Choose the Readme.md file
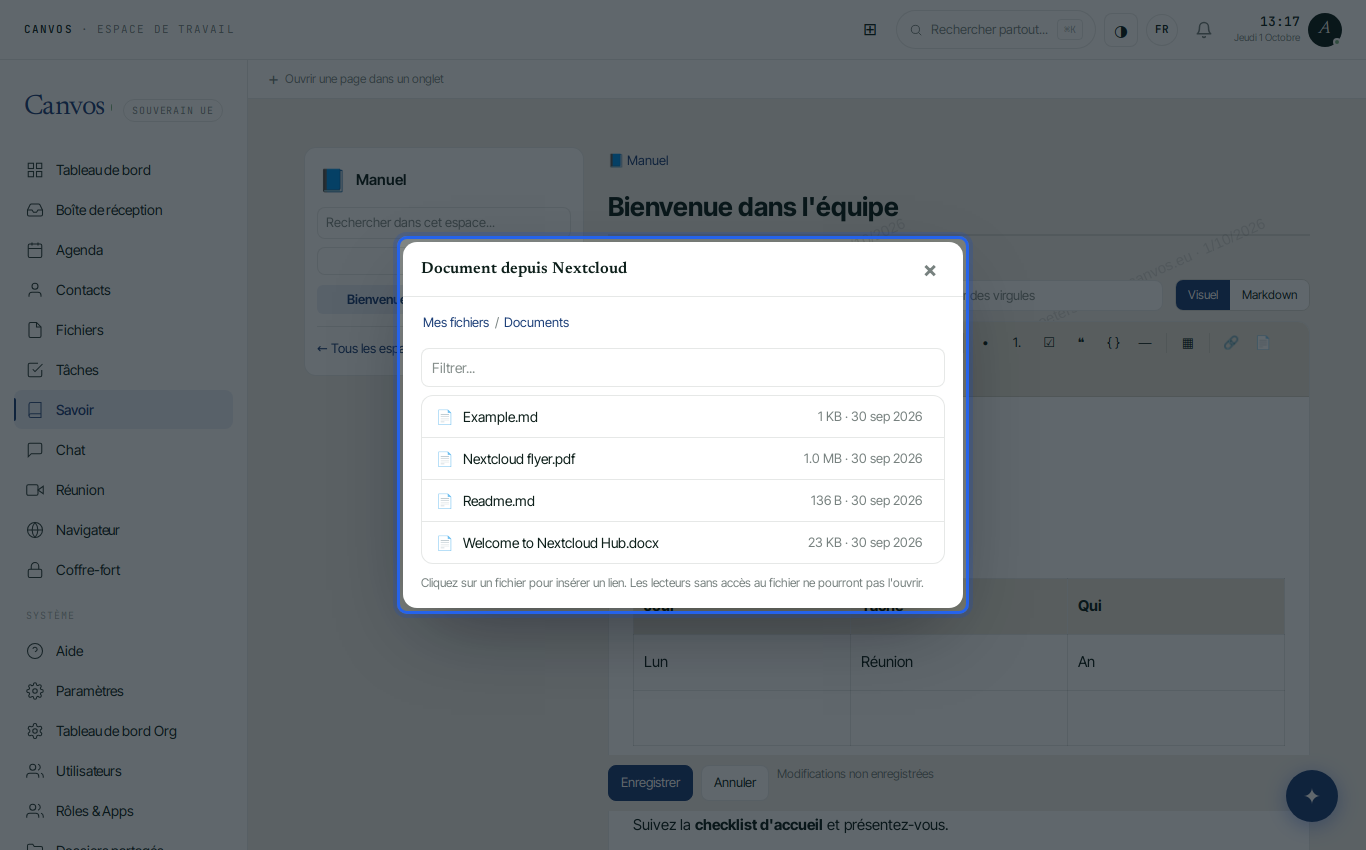This screenshot has width=1366, height=850. point(683,501)
